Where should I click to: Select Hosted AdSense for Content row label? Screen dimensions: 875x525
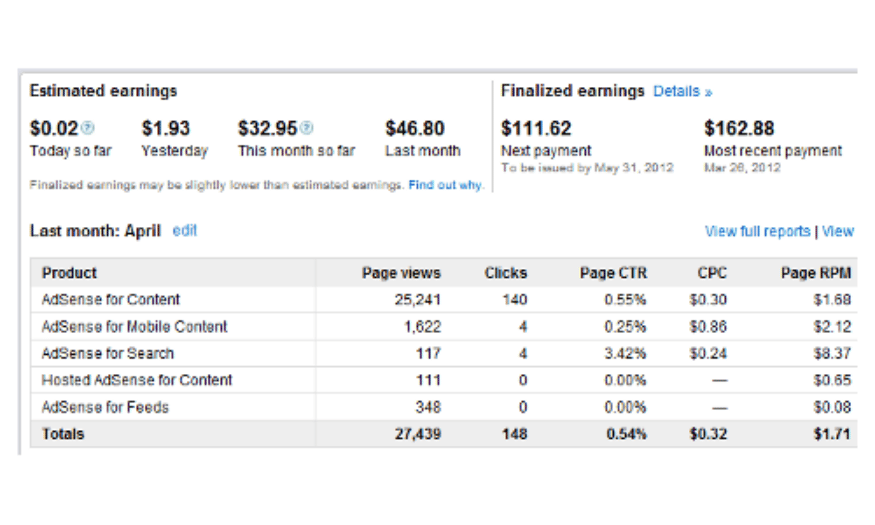pyautogui.click(x=137, y=380)
